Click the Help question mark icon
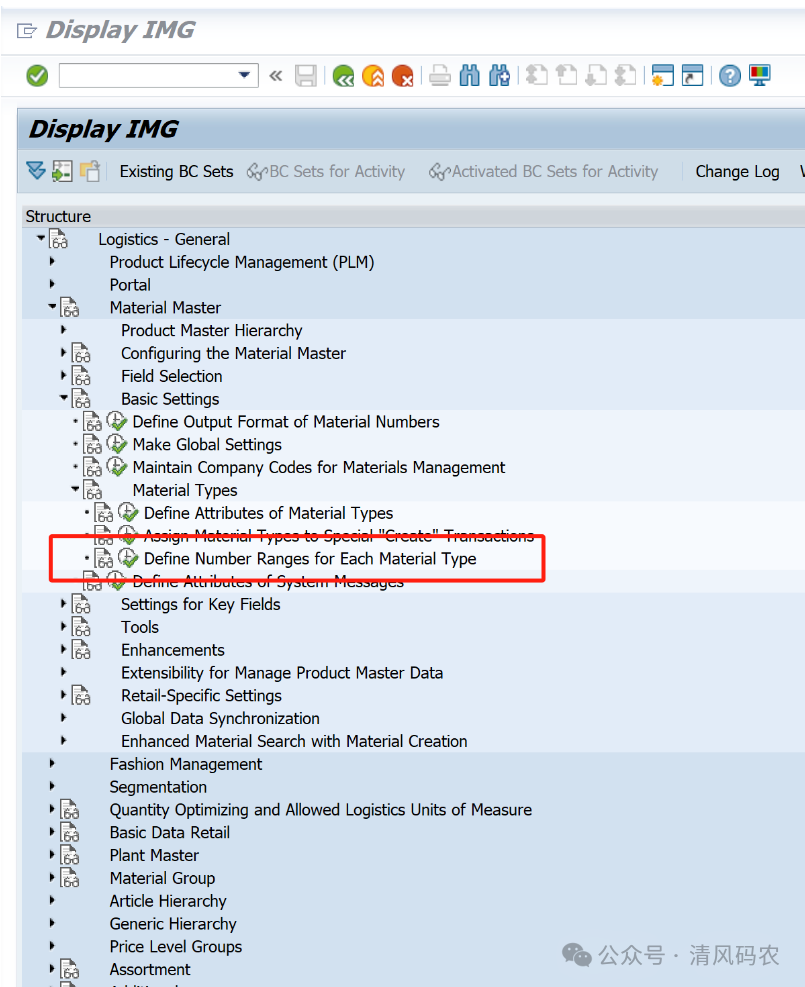805x987 pixels. pos(730,76)
